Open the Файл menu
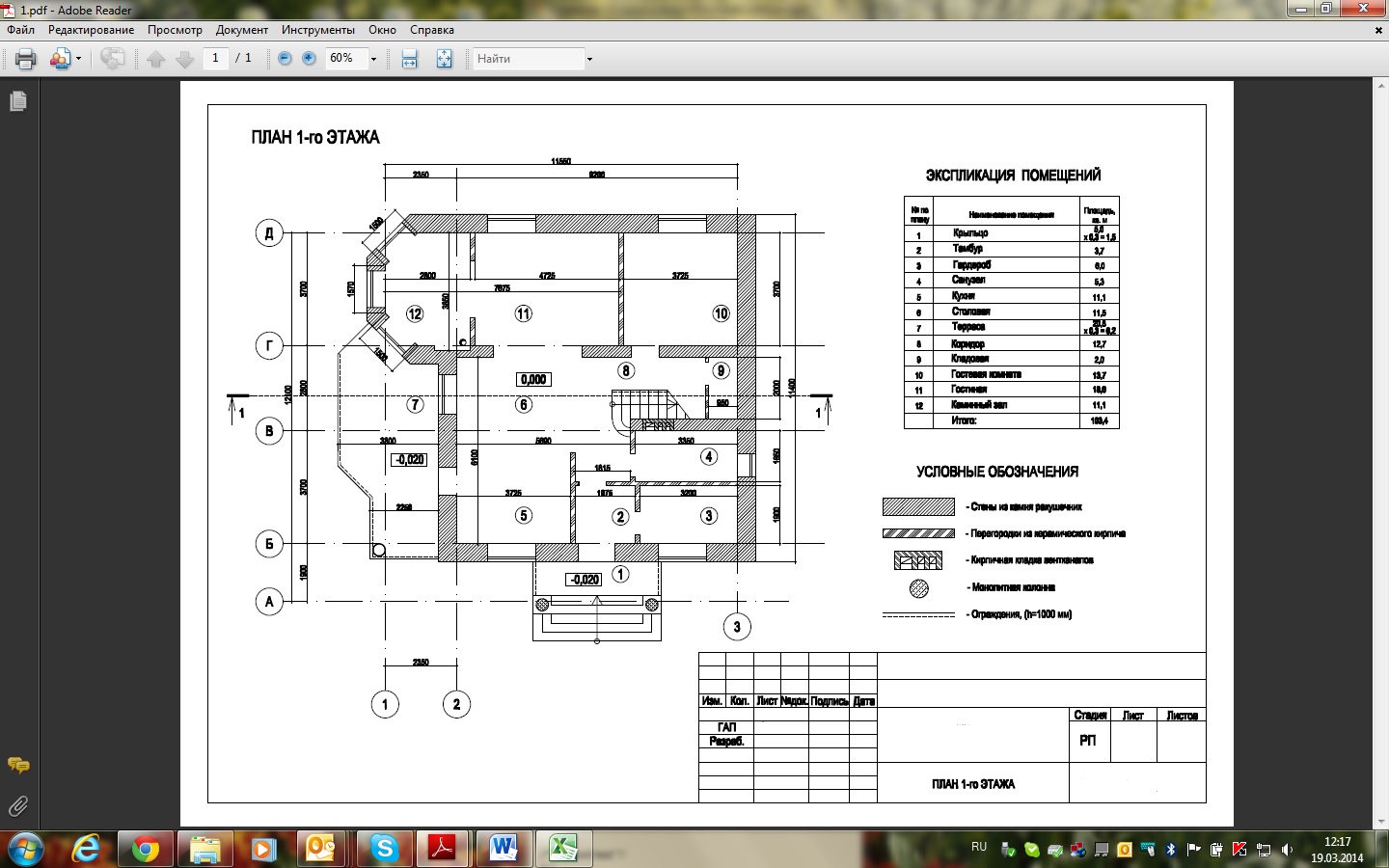Screen dimensions: 1389x868 [20, 30]
